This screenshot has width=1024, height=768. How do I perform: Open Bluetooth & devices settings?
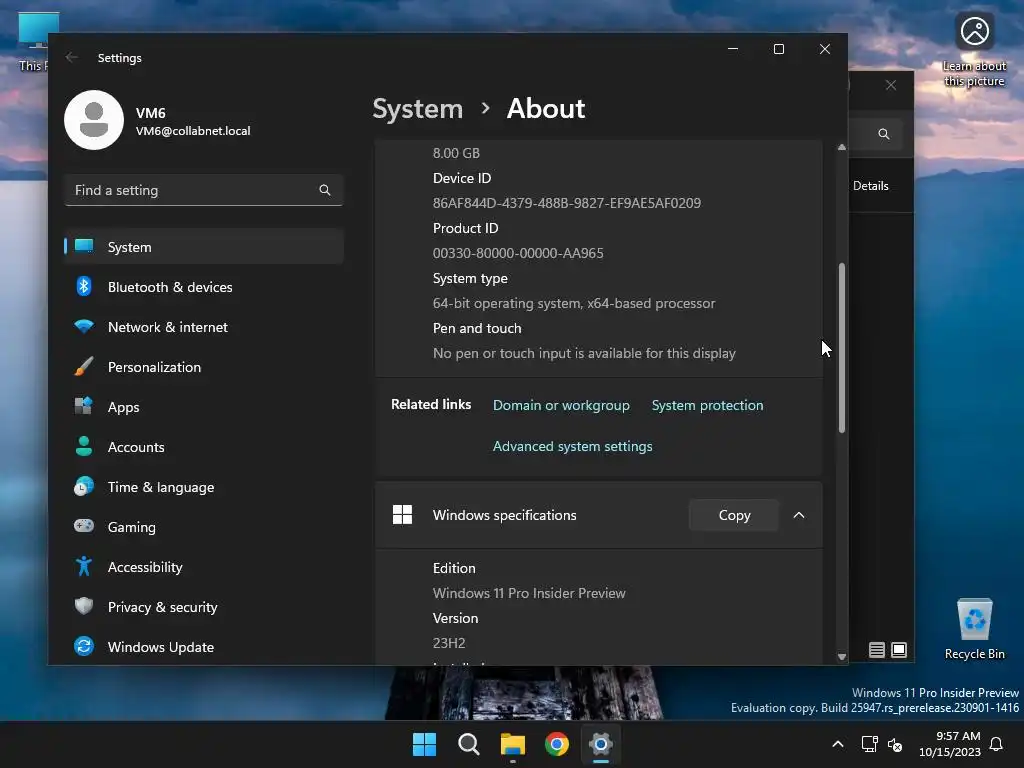click(x=204, y=287)
